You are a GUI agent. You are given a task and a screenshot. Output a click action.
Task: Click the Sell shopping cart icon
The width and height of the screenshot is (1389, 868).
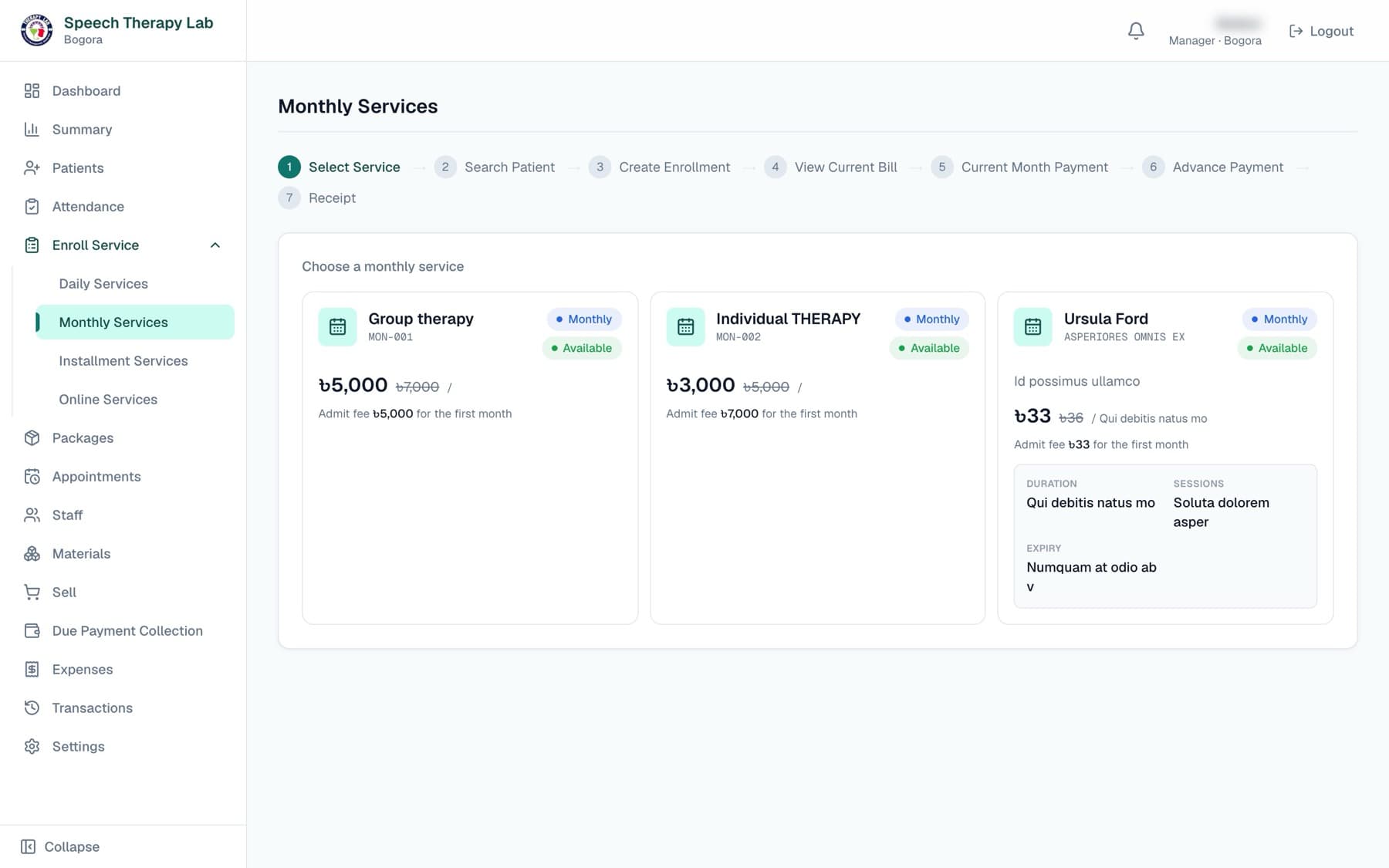click(x=32, y=593)
